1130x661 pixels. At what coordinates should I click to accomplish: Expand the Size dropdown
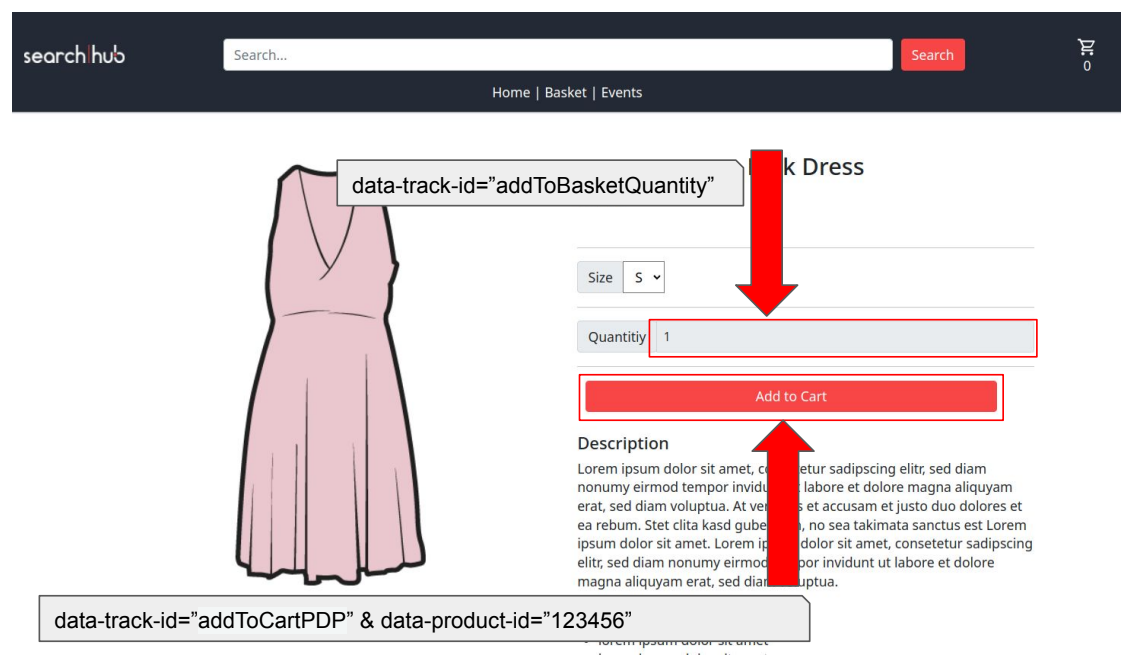644,278
